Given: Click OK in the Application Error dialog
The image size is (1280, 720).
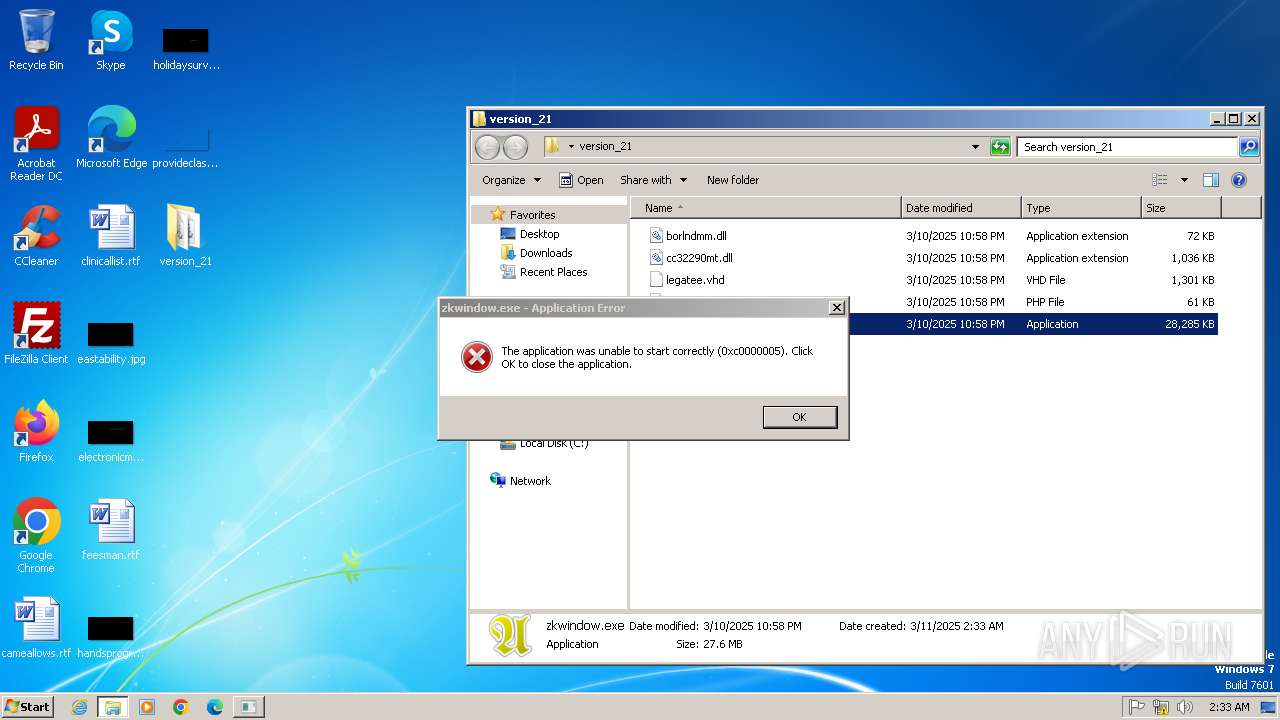Looking at the screenshot, I should coord(799,417).
